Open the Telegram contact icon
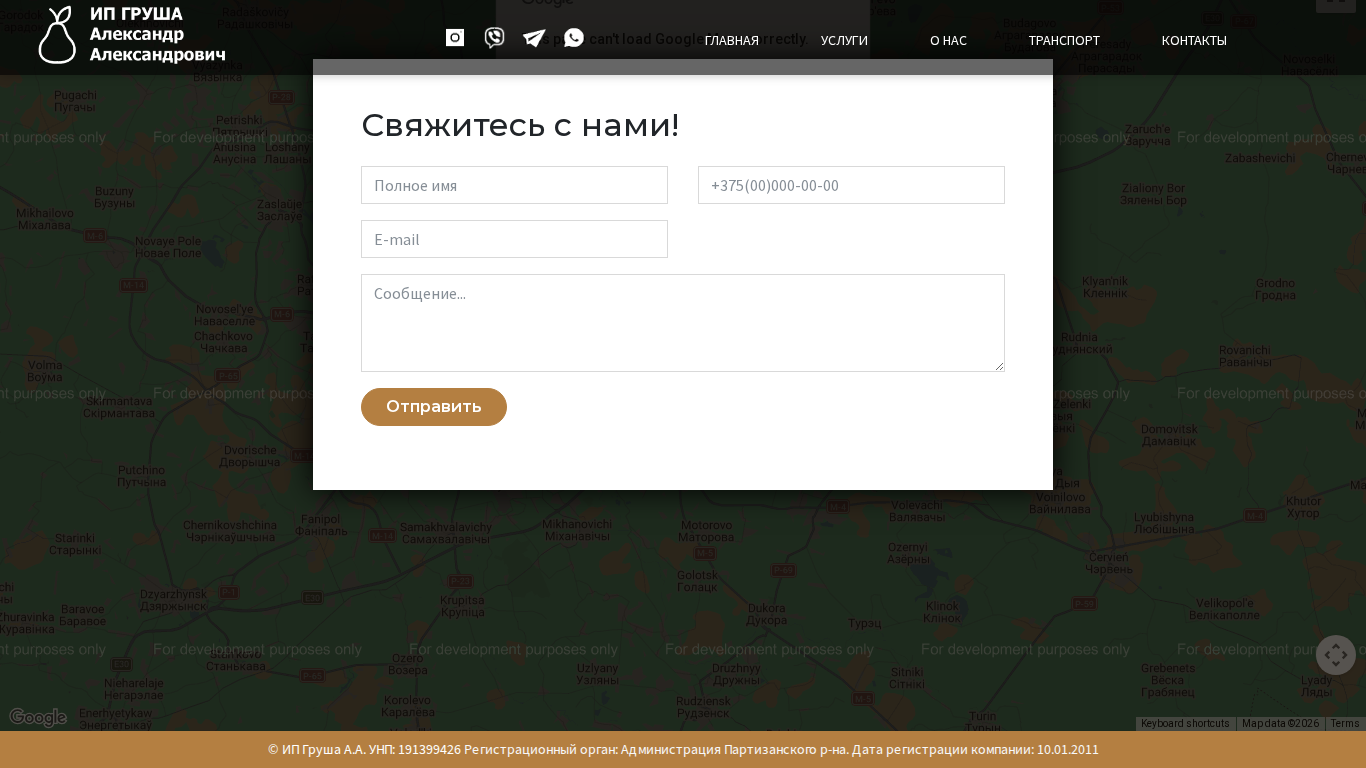The height and width of the screenshot is (768, 1366). (534, 38)
